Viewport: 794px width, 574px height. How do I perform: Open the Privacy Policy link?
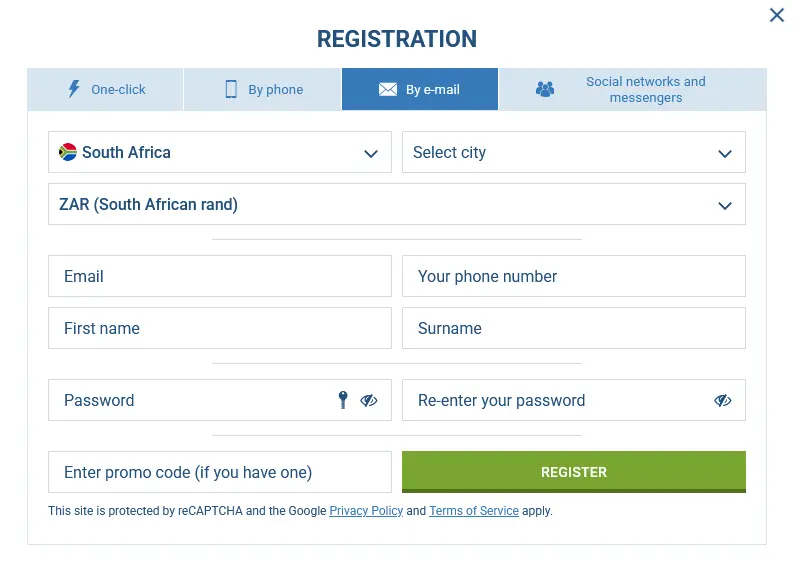point(366,511)
